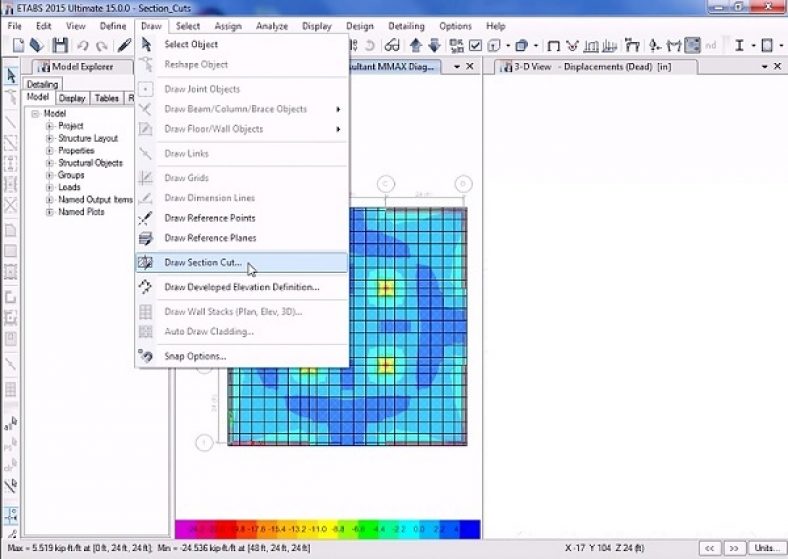Image resolution: width=788 pixels, height=559 pixels.
Task: Click the move up arrow toolbar icon
Action: coord(415,46)
